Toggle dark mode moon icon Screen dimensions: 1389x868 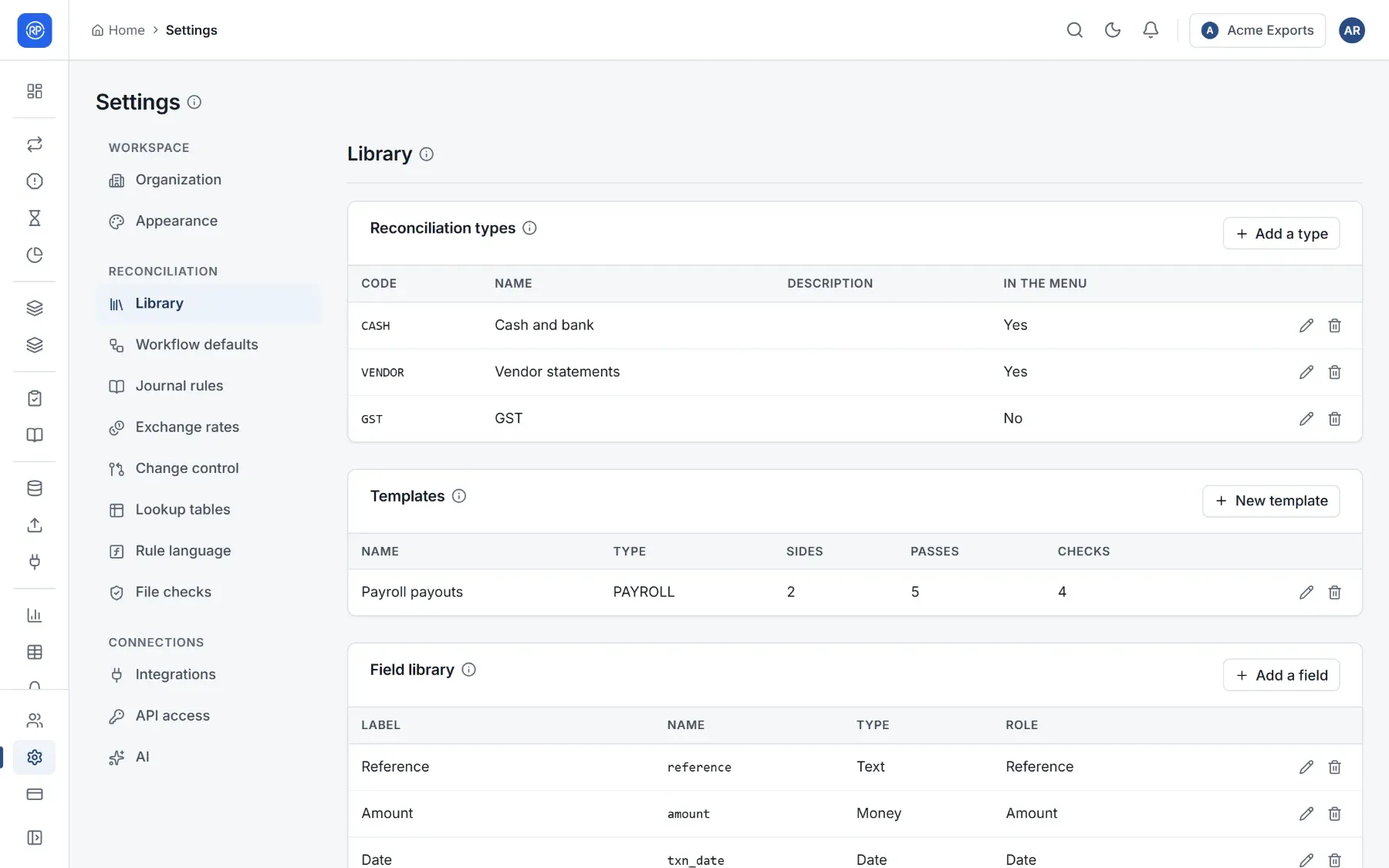[x=1112, y=30]
